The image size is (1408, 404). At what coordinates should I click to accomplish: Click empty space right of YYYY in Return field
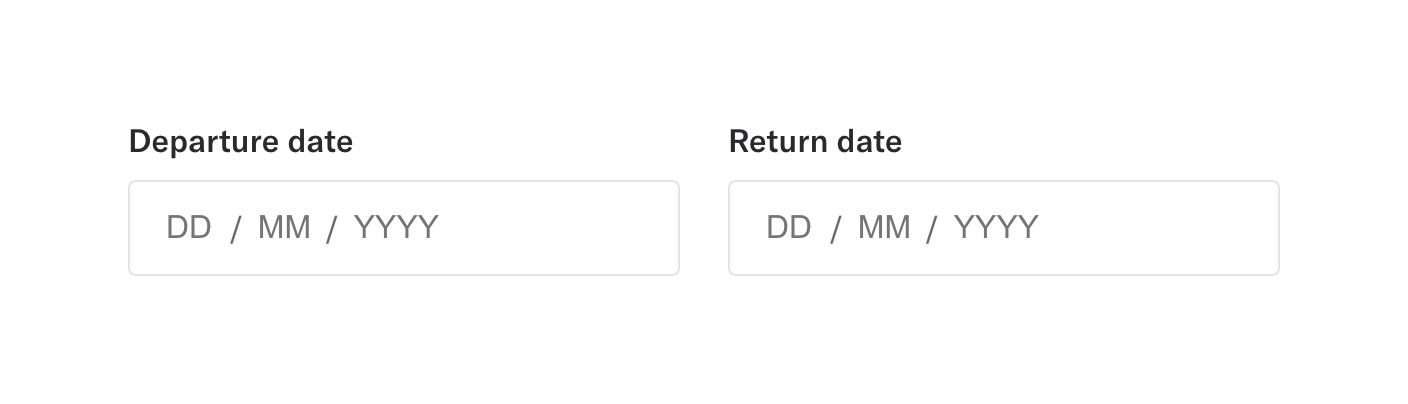pyautogui.click(x=1160, y=228)
